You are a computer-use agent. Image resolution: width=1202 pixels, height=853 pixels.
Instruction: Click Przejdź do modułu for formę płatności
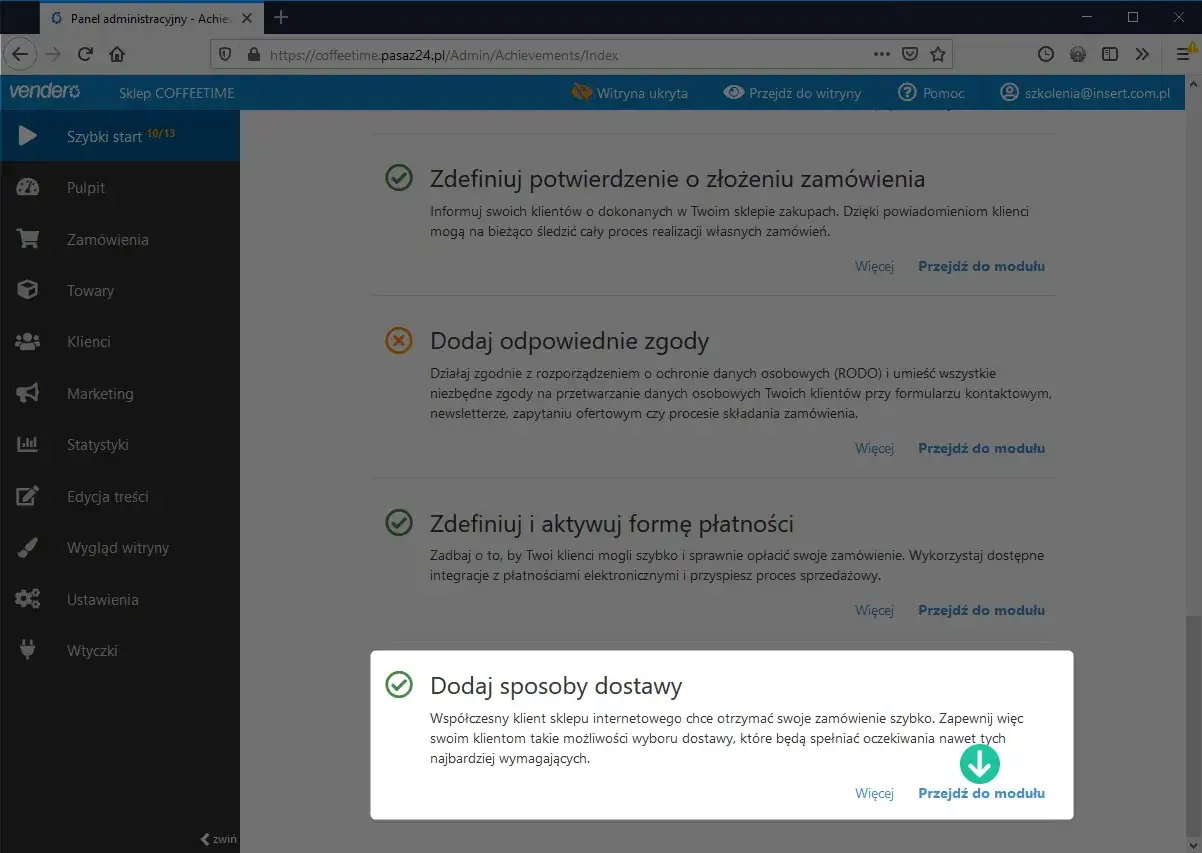[x=981, y=610]
